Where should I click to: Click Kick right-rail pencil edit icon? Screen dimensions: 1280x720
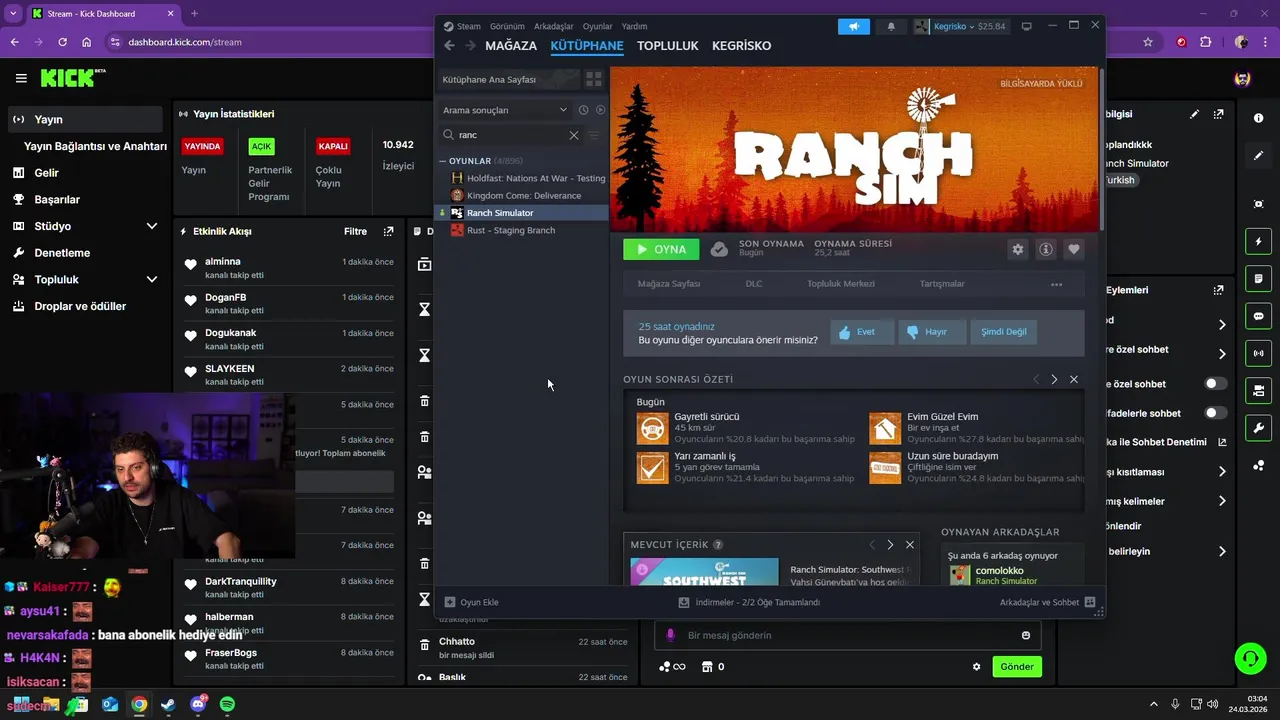coord(1258,156)
